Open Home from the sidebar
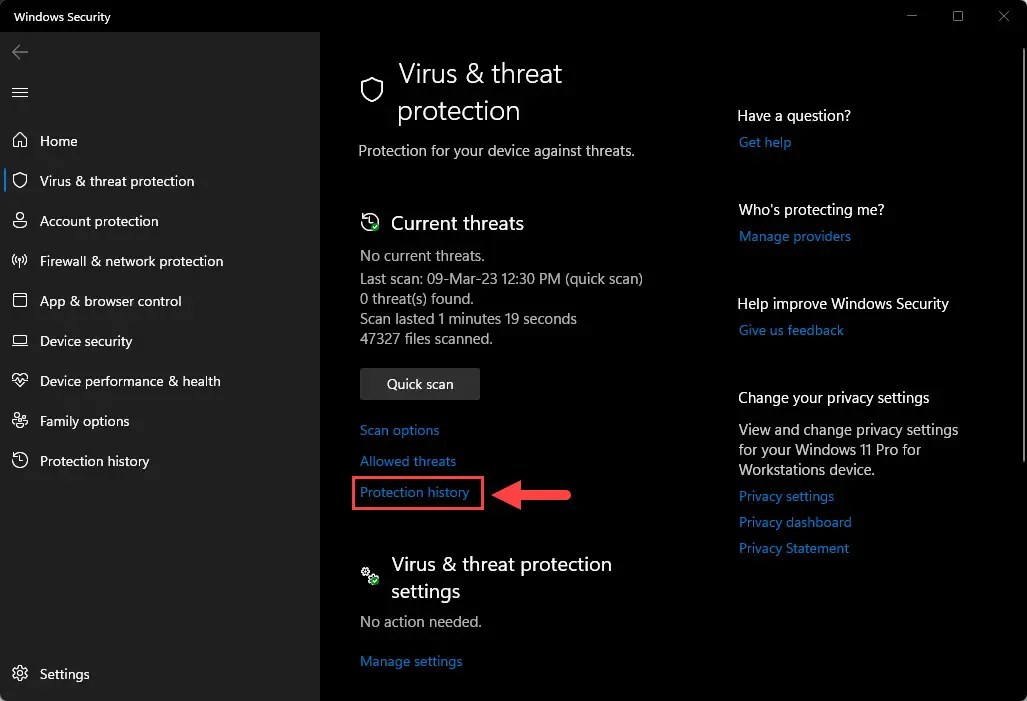The width and height of the screenshot is (1027, 701). (x=57, y=141)
